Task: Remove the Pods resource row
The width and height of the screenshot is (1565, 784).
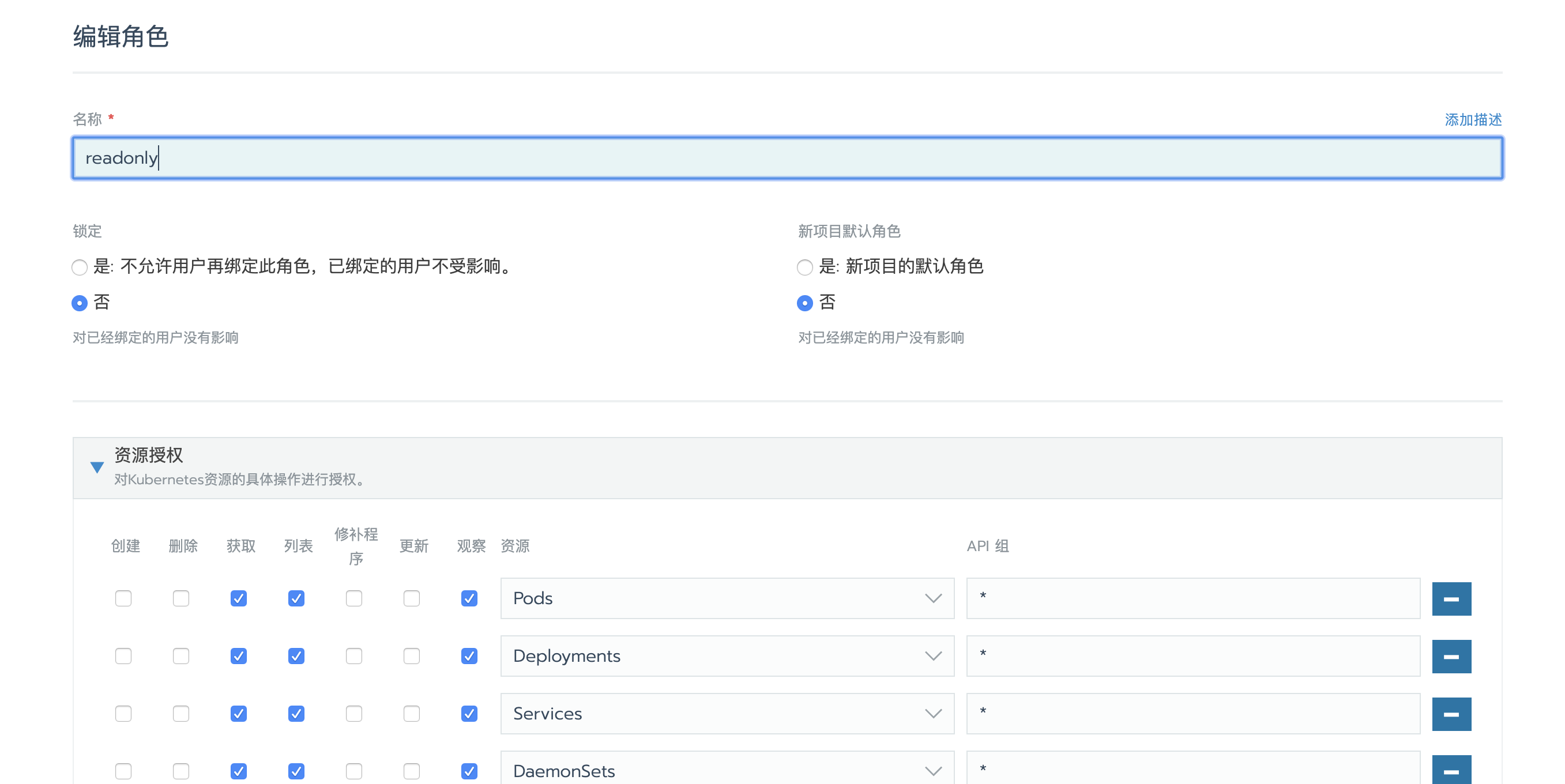Action: pyautogui.click(x=1451, y=599)
